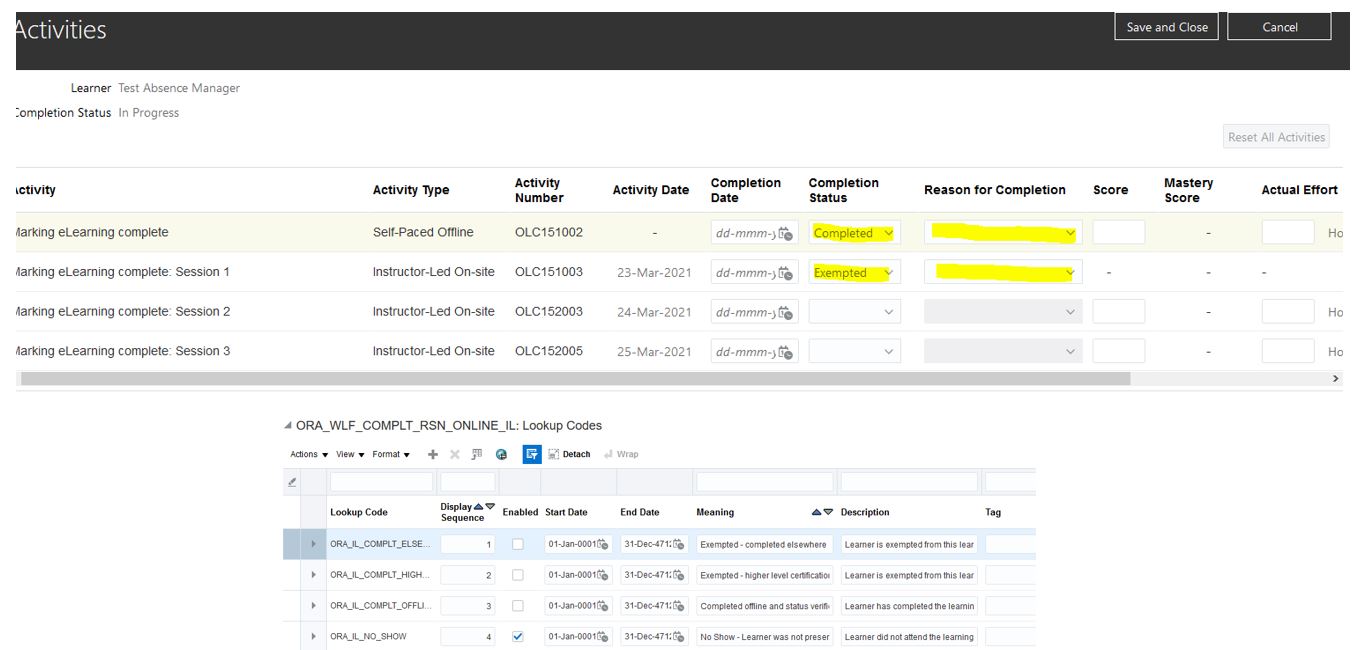This screenshot has height=650, width=1371.
Task: Open the Exempted status dropdown for Session 1
Action: pos(888,271)
